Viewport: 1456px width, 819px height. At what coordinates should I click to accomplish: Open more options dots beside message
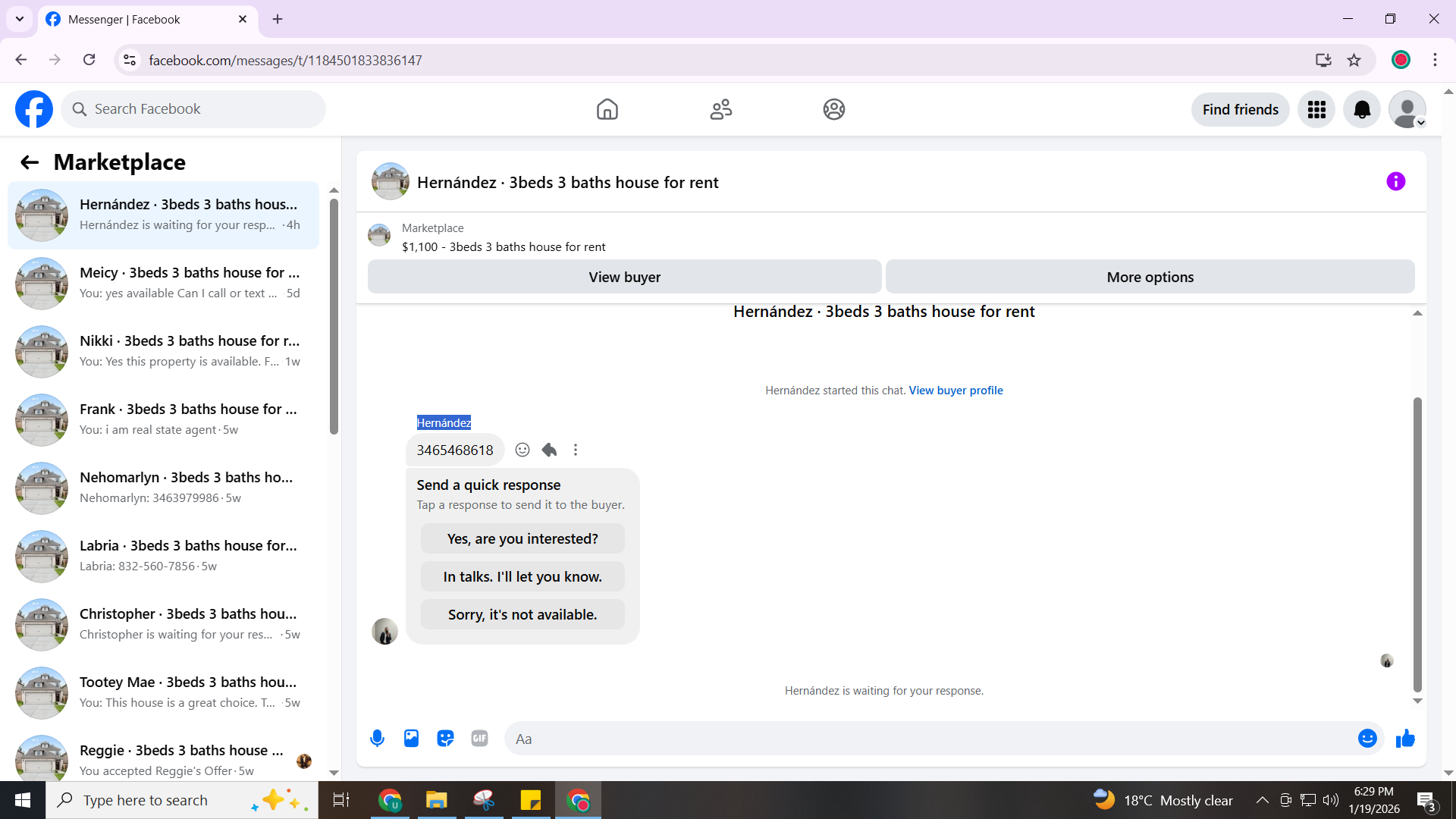point(576,450)
